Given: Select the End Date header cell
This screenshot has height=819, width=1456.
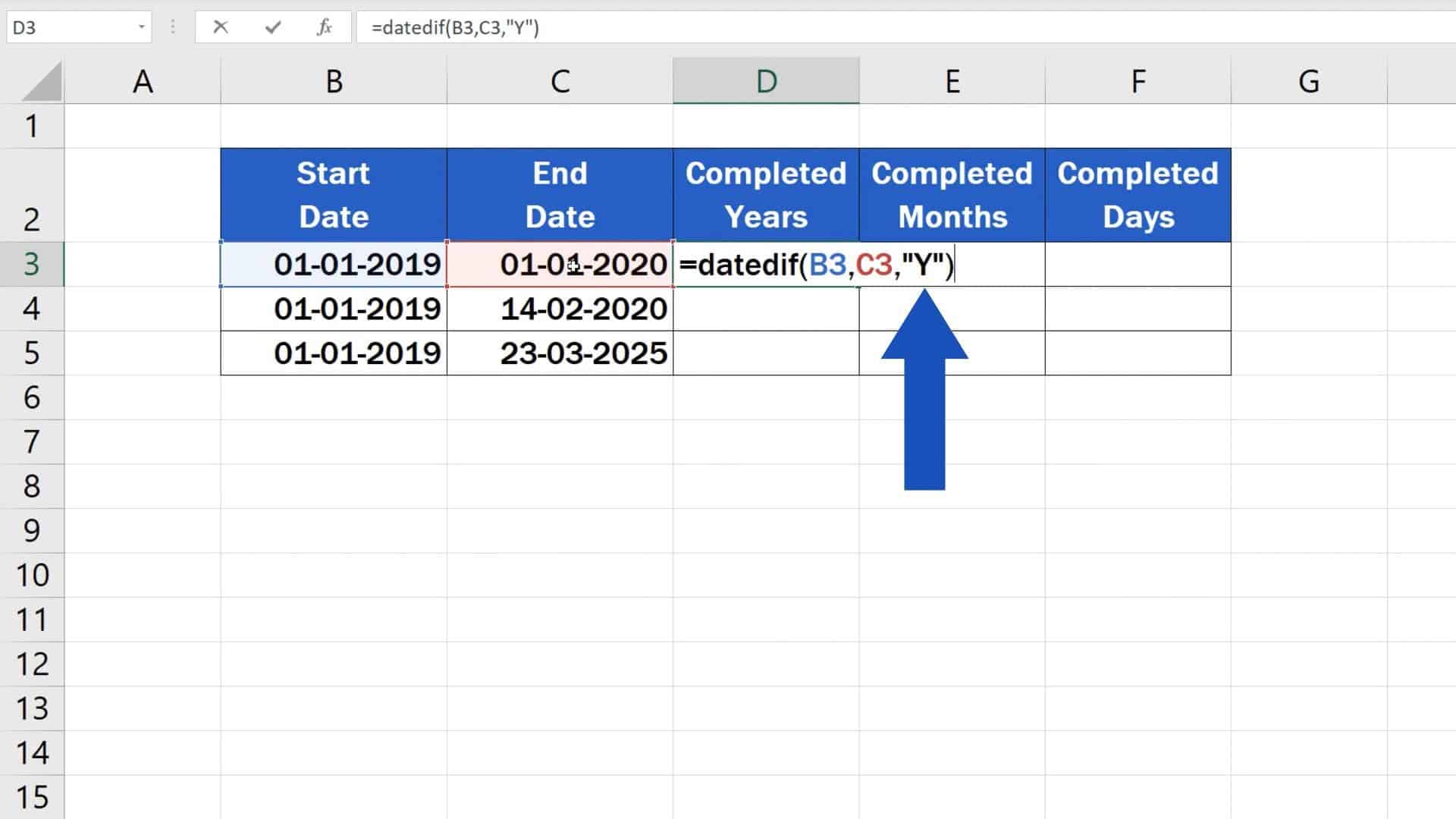Looking at the screenshot, I should pyautogui.click(x=560, y=195).
